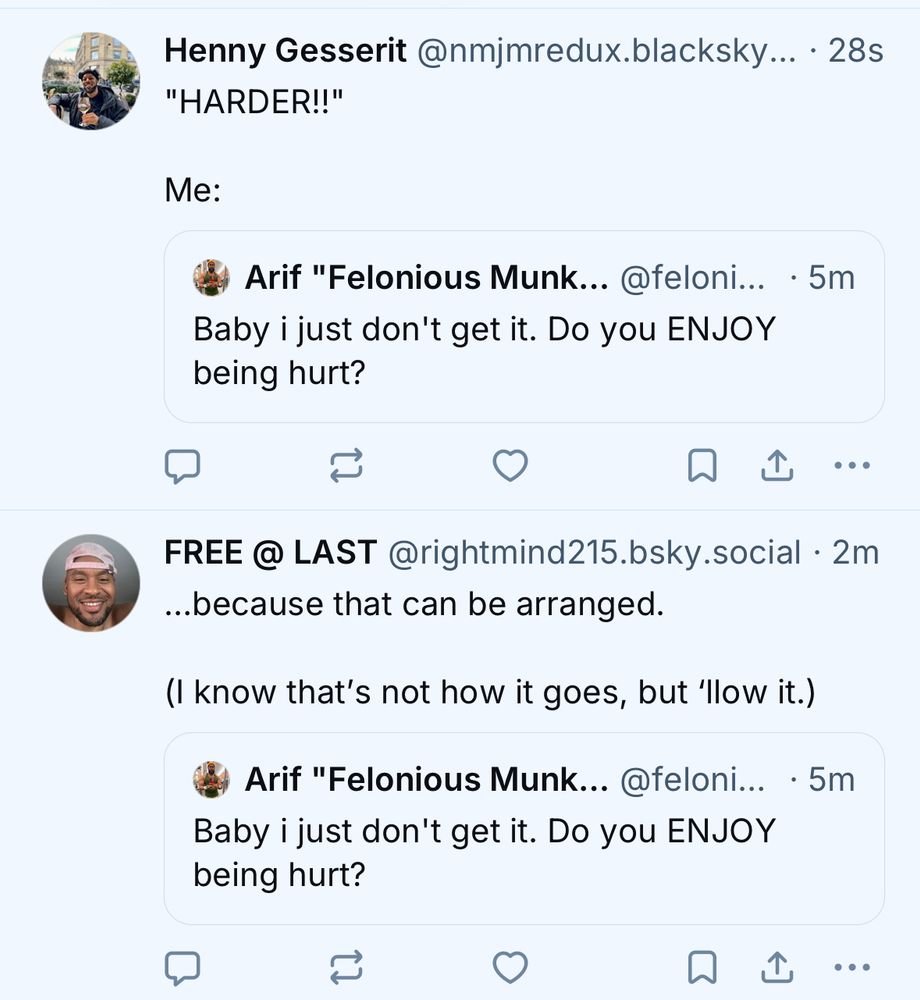Open more options on Henny Gesserit's post

coord(852,465)
